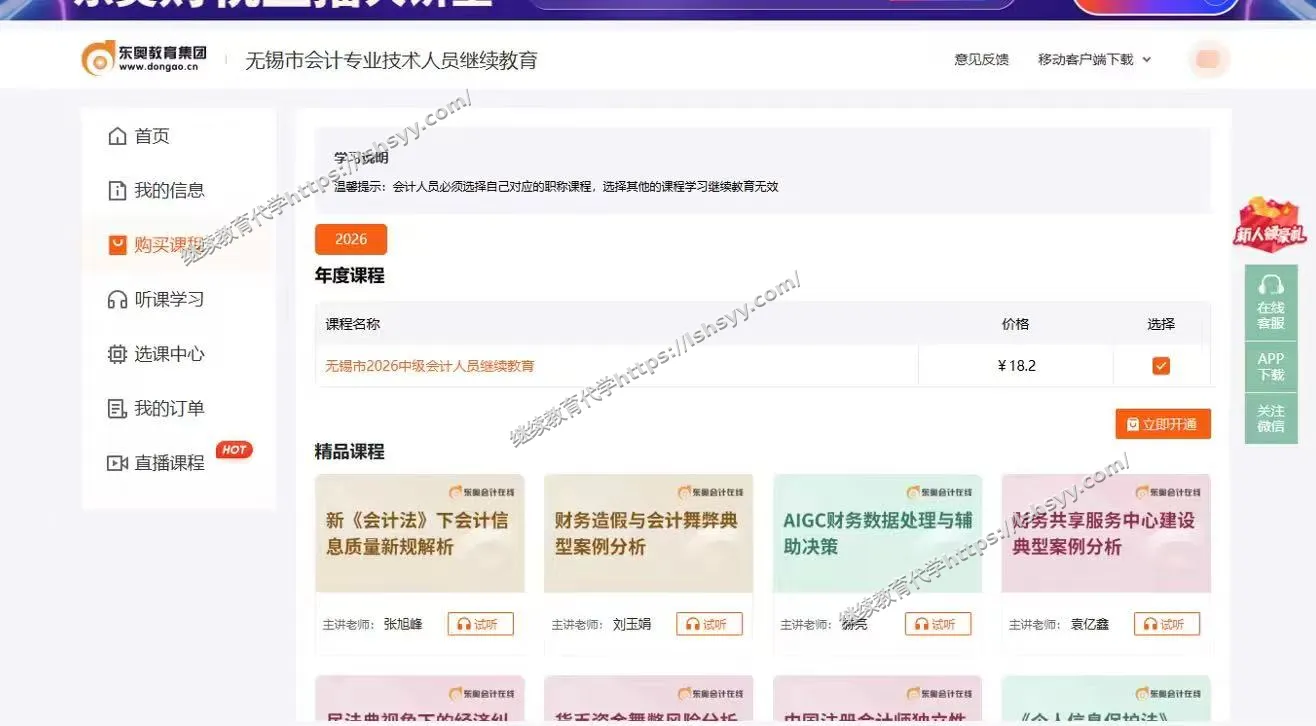This screenshot has height=726, width=1316.
Task: Click the chip icon beside 选课中心
Action: (117, 354)
